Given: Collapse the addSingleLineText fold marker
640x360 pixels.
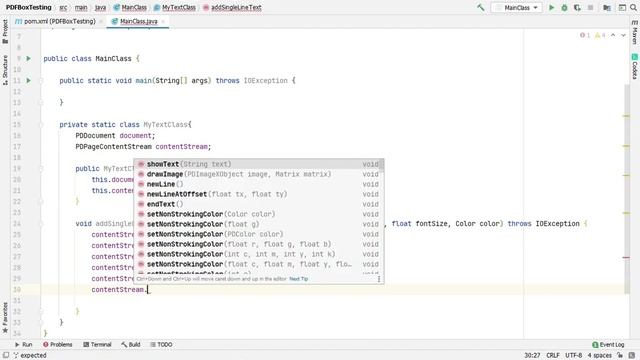Looking at the screenshot, I should (41, 224).
